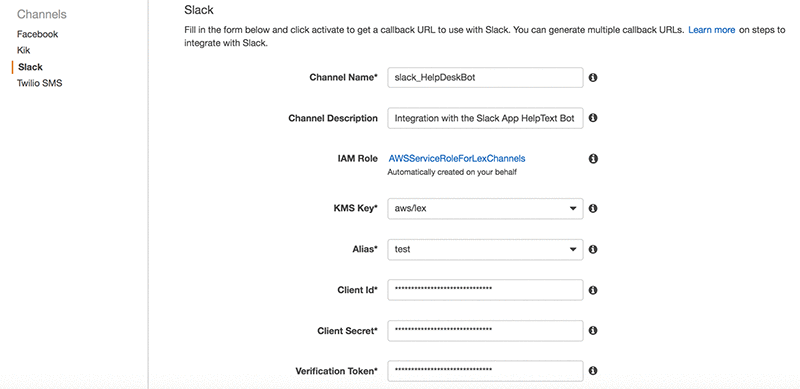Screen dimensions: 800x389
Task: Open the Alias dropdown showing test
Action: [485, 250]
